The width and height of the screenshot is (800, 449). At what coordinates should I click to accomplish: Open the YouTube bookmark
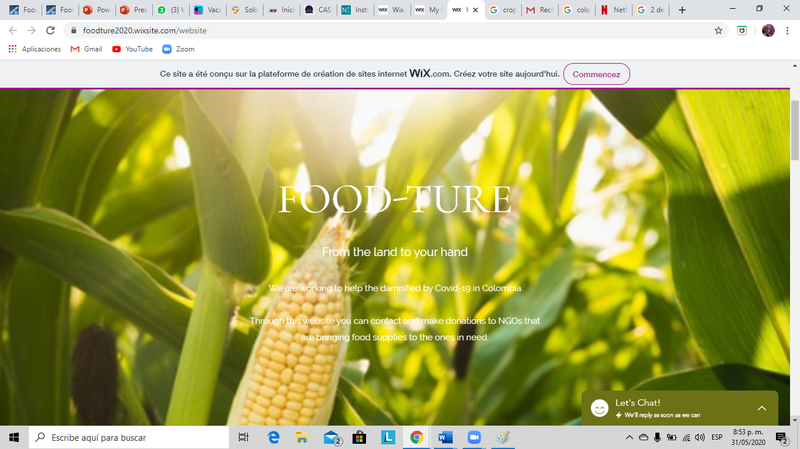132,49
